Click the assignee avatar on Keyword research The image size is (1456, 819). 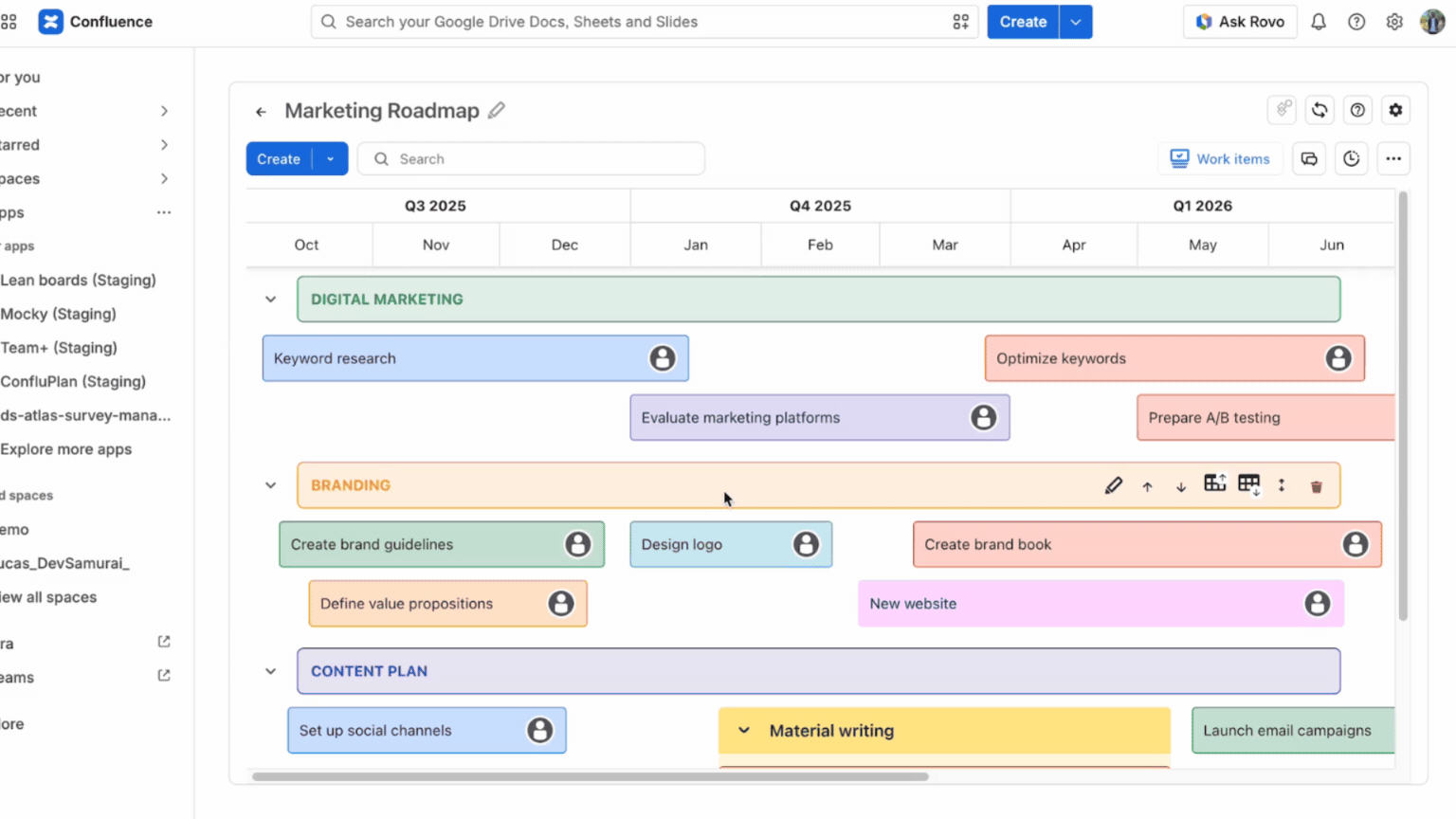(663, 358)
